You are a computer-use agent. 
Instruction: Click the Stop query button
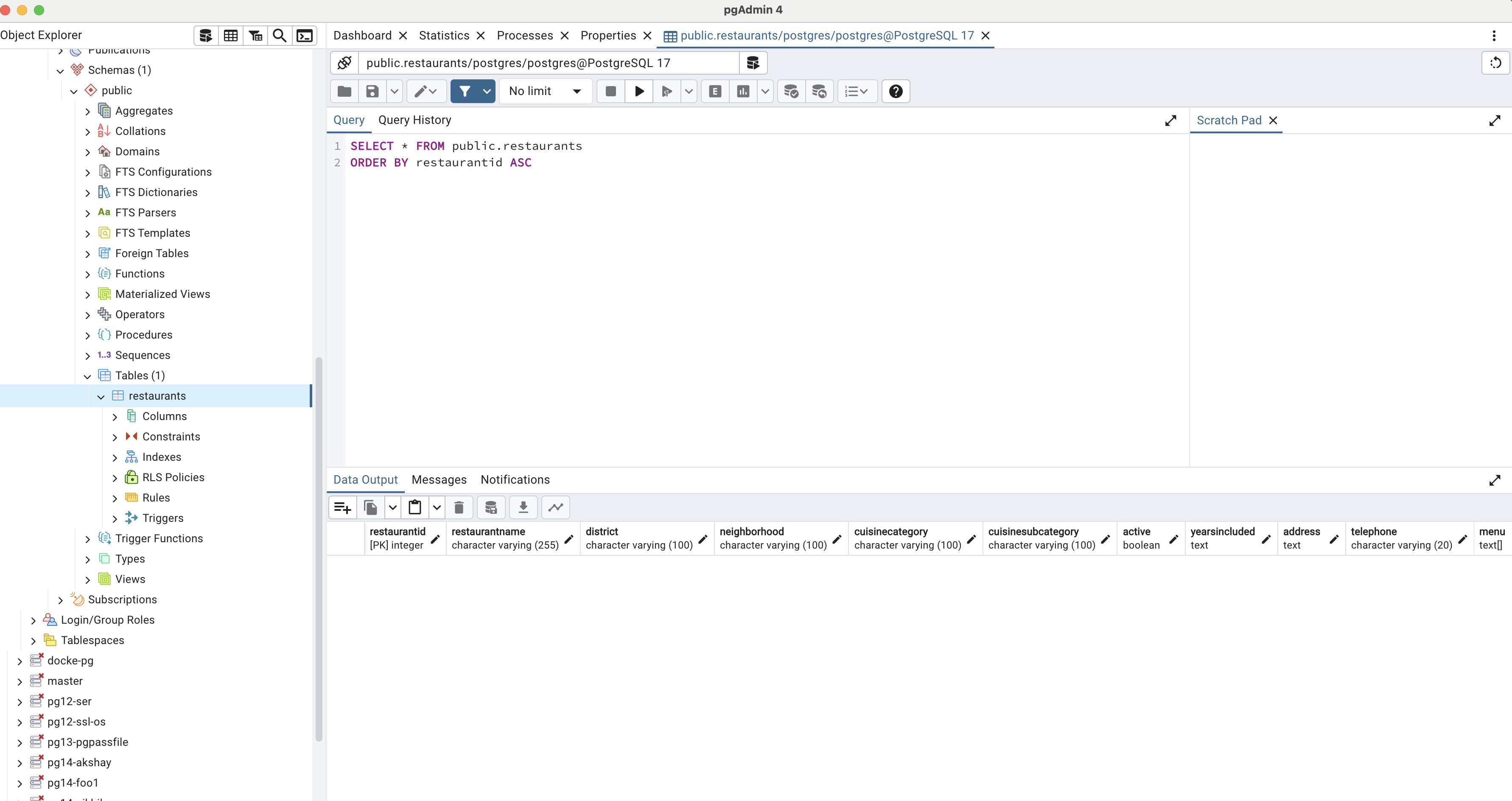pyautogui.click(x=610, y=92)
